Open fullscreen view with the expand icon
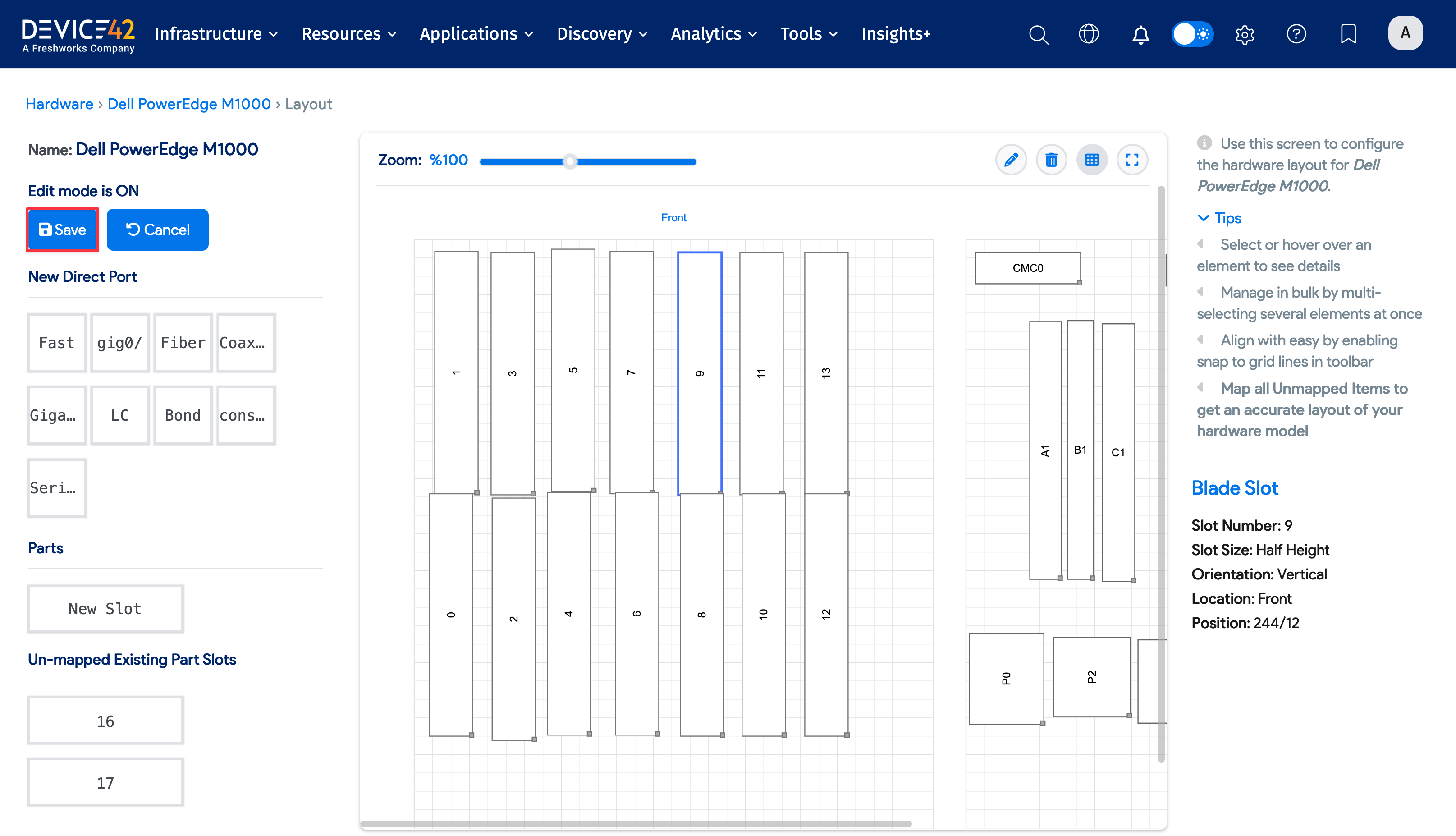This screenshot has width=1456, height=836. pos(1132,160)
